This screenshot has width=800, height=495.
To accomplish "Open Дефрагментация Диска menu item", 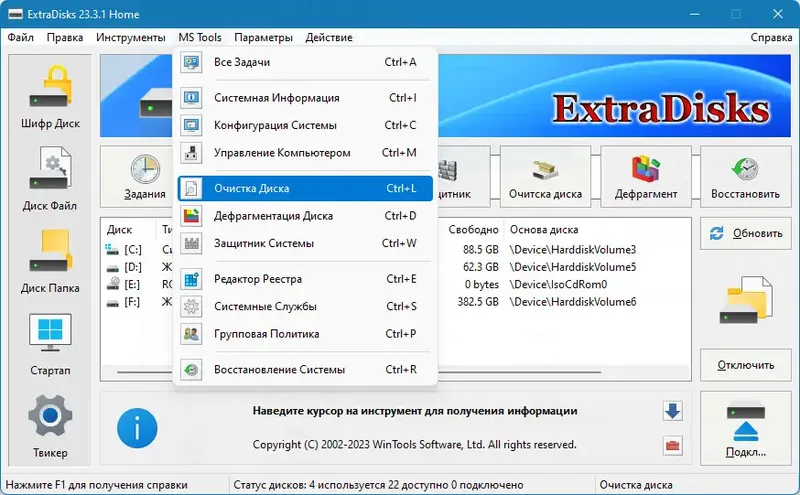I will (305, 216).
